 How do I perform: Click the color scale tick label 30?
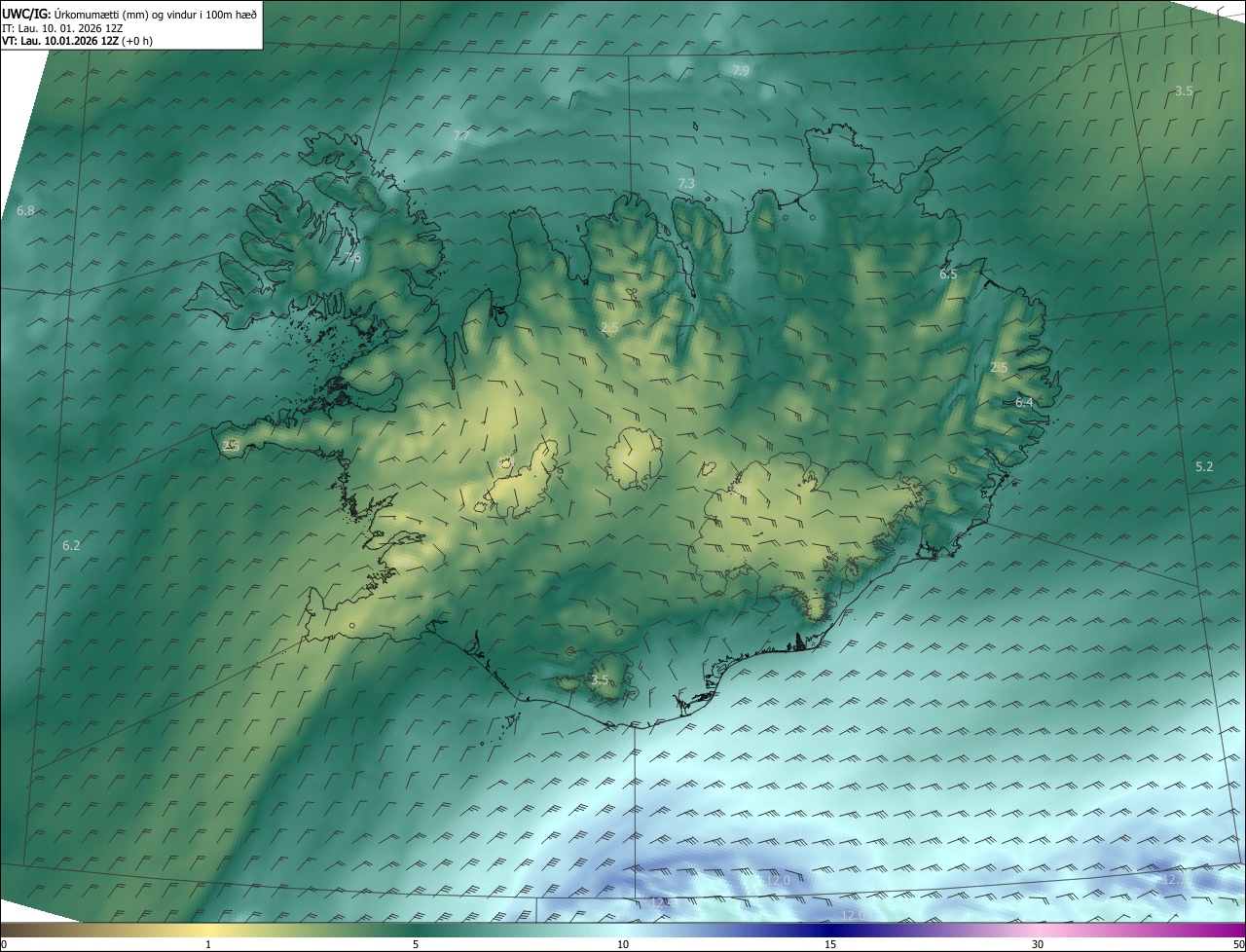1038,945
